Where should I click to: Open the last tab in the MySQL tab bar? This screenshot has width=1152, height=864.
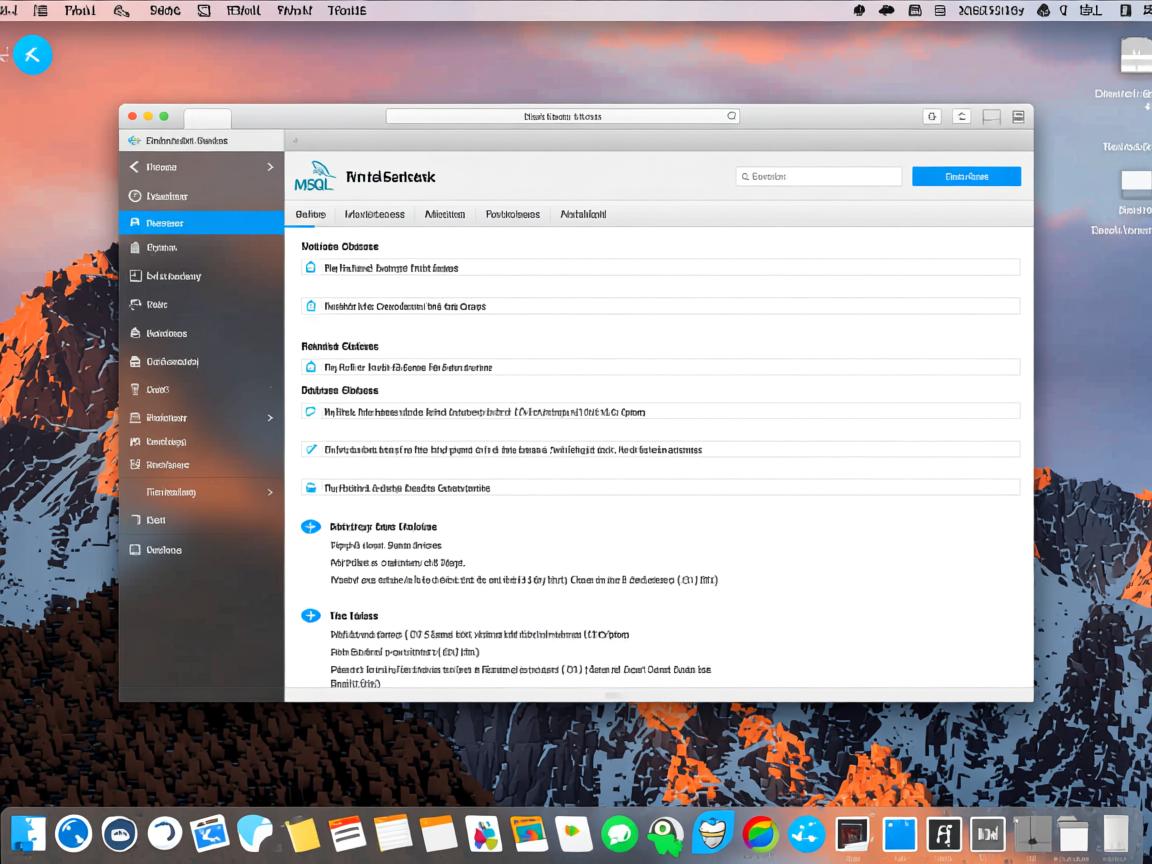pyautogui.click(x=583, y=214)
